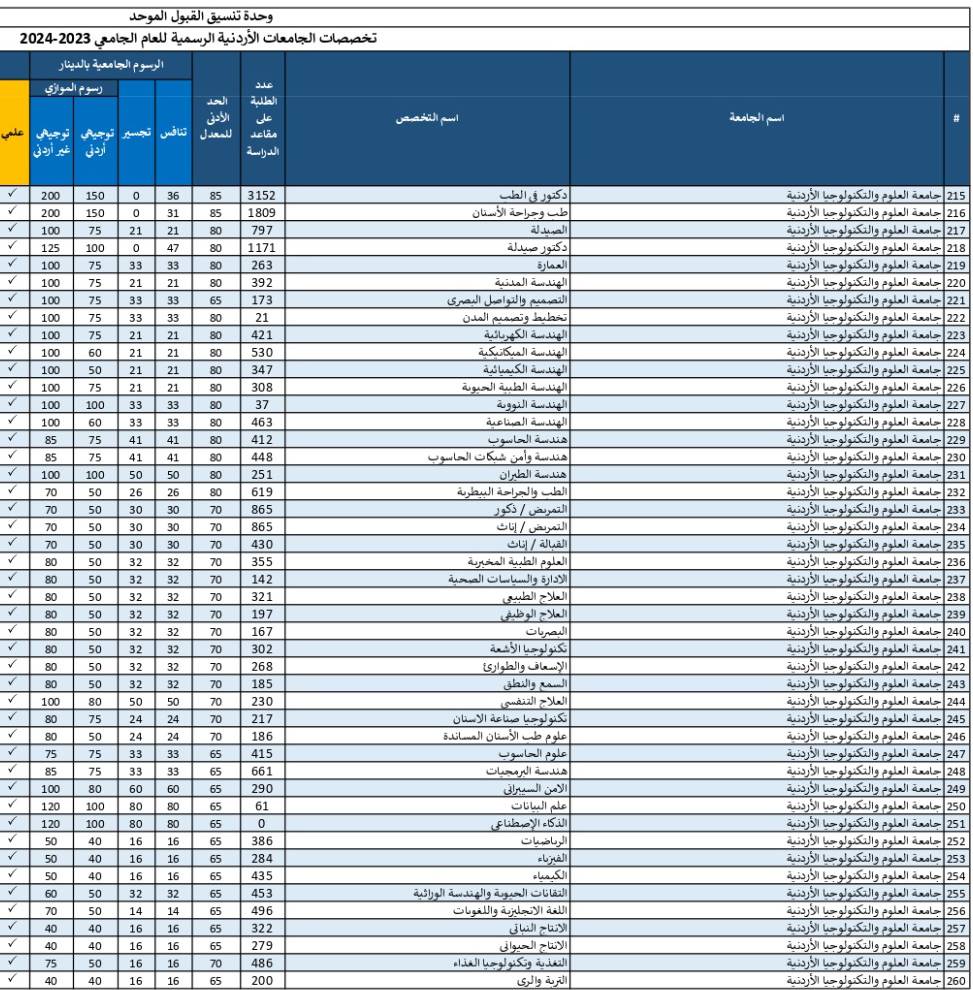Click the تجسير fee column header

point(137,132)
